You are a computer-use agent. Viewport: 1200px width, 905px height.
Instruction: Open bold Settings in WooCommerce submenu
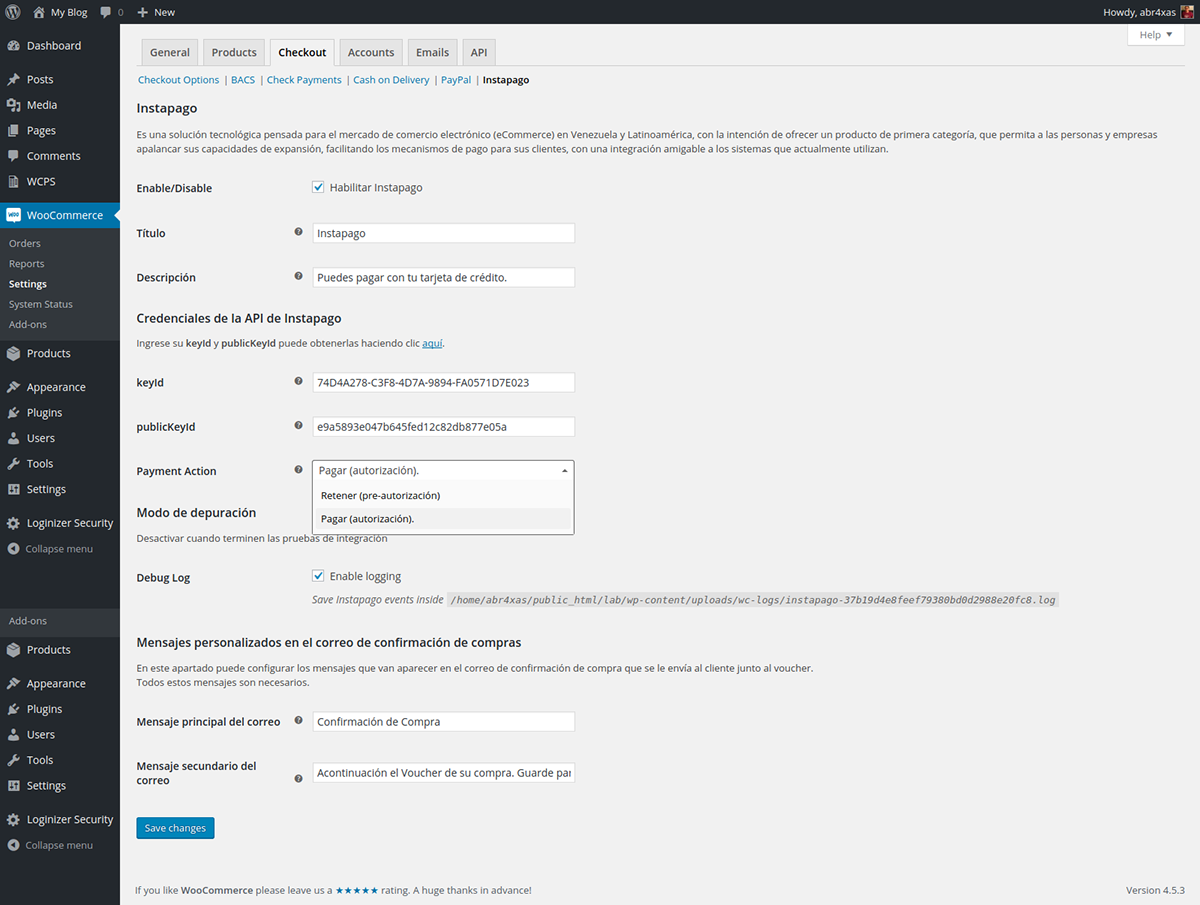point(28,284)
